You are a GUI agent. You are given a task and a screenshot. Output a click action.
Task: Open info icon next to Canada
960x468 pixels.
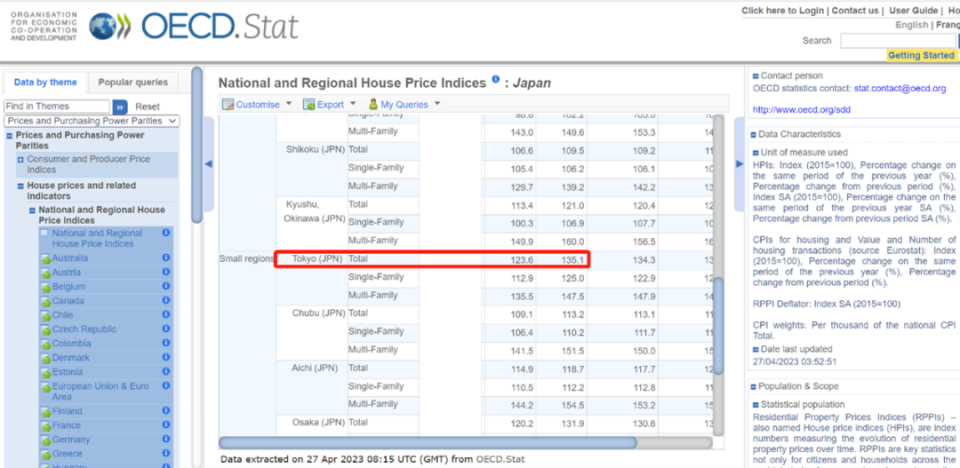[166, 300]
